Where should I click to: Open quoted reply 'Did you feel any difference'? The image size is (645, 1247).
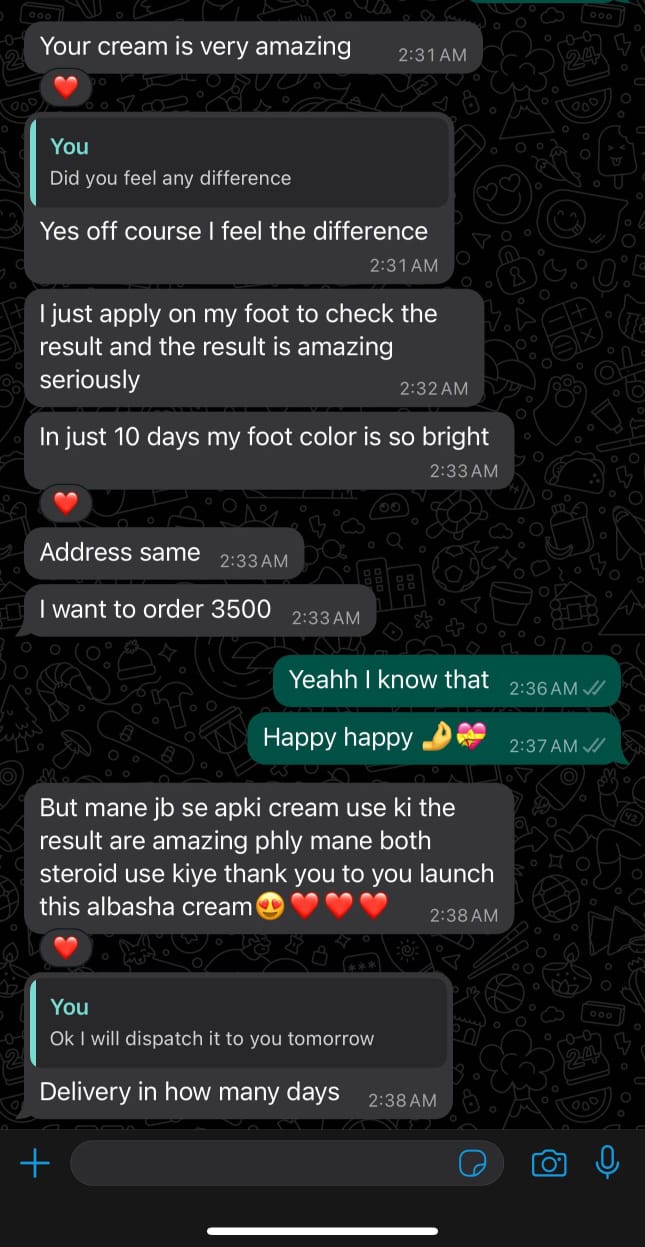pos(239,163)
